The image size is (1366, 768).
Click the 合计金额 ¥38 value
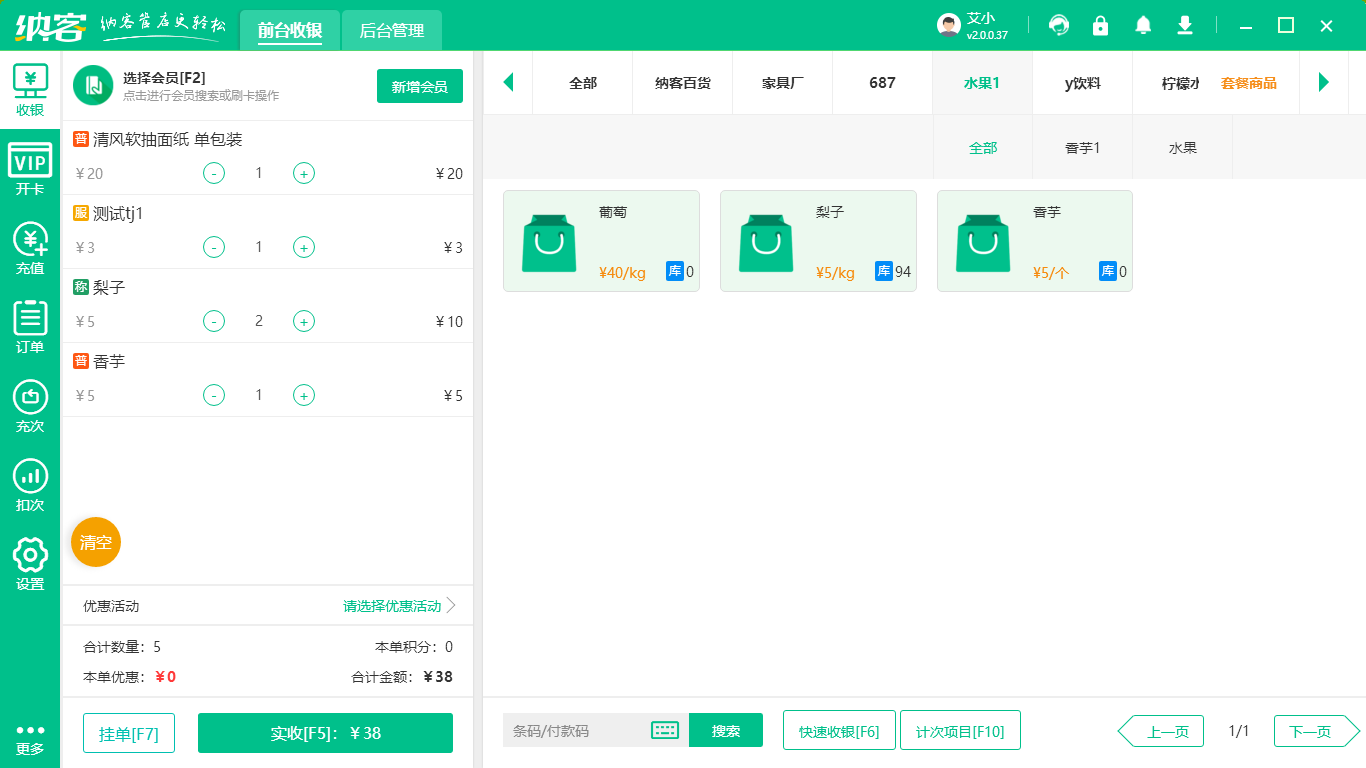[438, 677]
